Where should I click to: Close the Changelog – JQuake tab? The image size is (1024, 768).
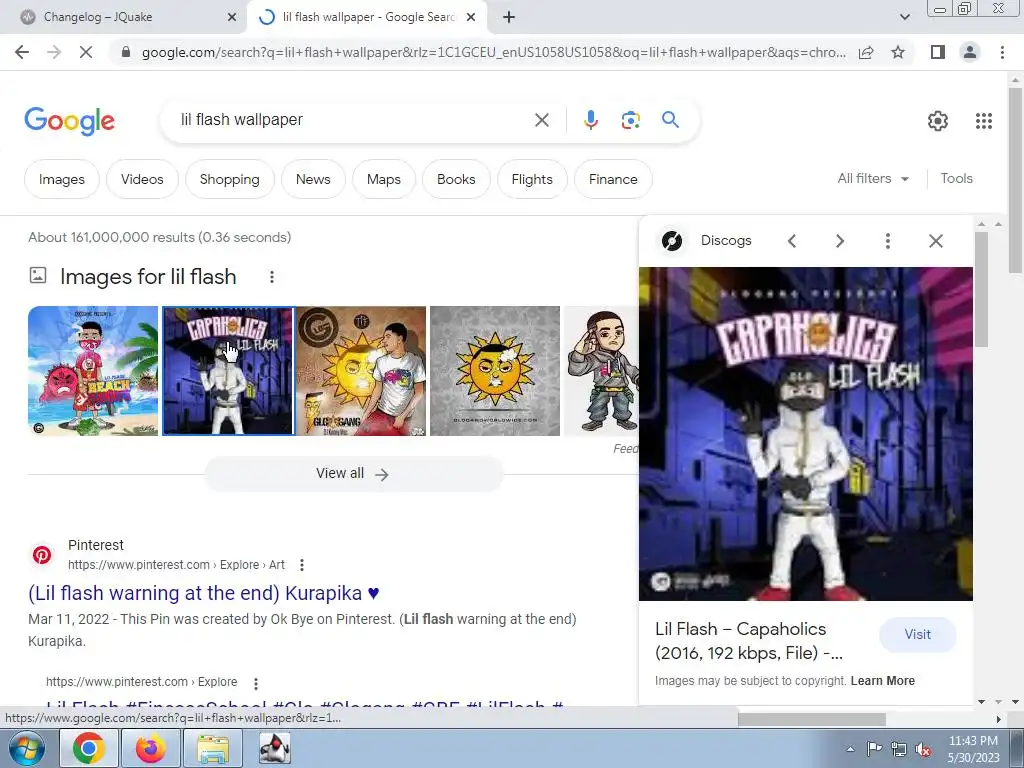click(x=231, y=18)
